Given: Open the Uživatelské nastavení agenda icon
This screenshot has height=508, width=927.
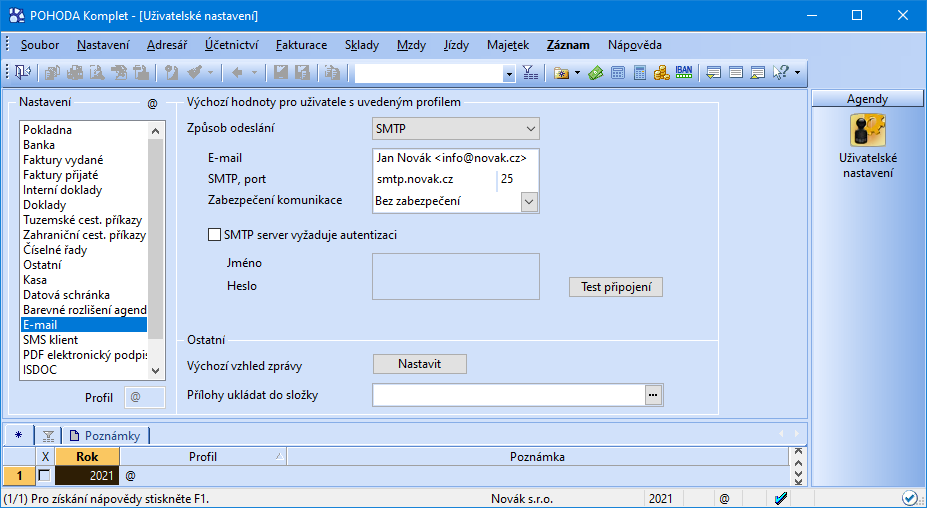Looking at the screenshot, I should click(x=867, y=130).
